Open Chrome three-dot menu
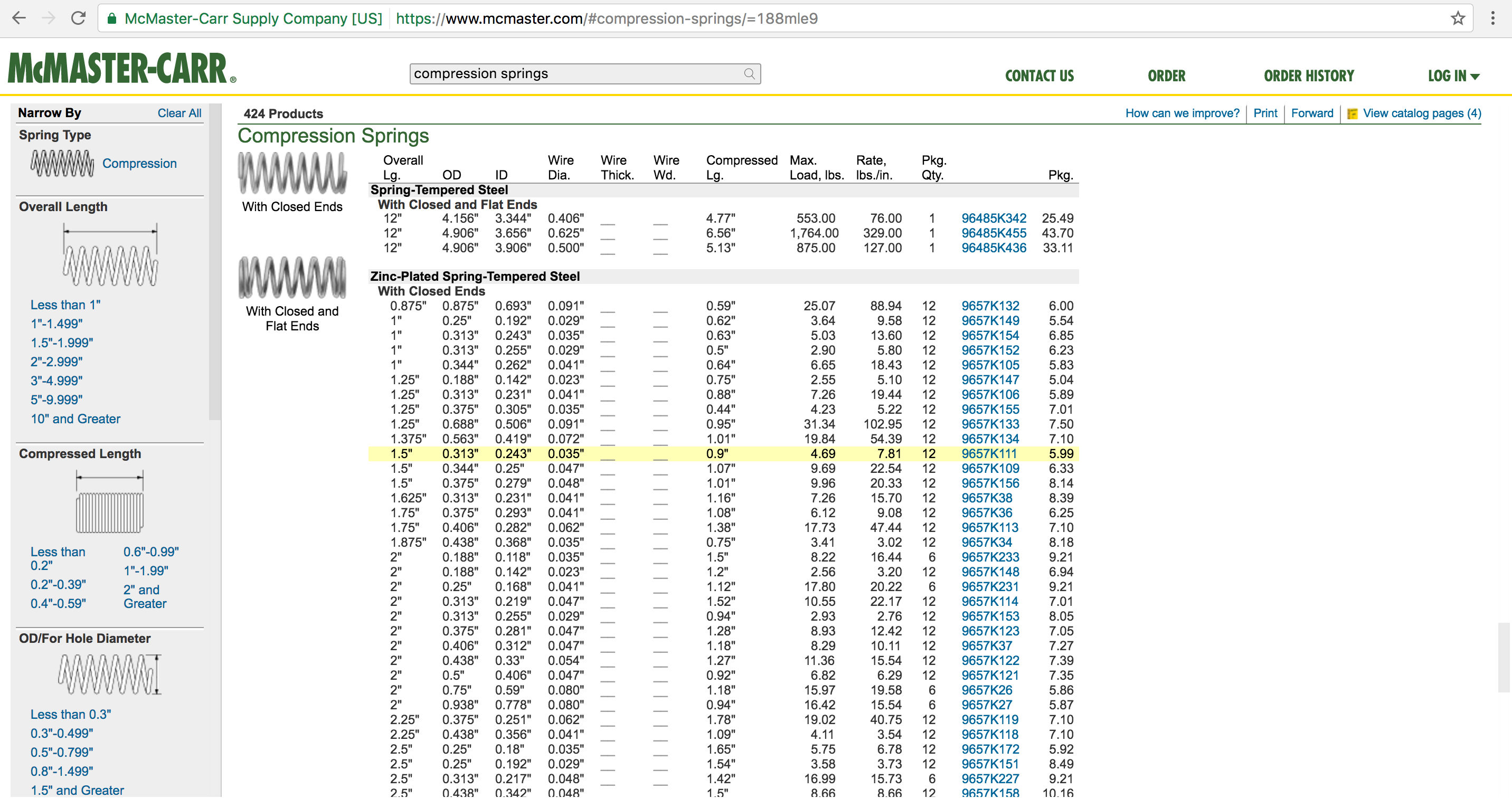 coord(1492,18)
